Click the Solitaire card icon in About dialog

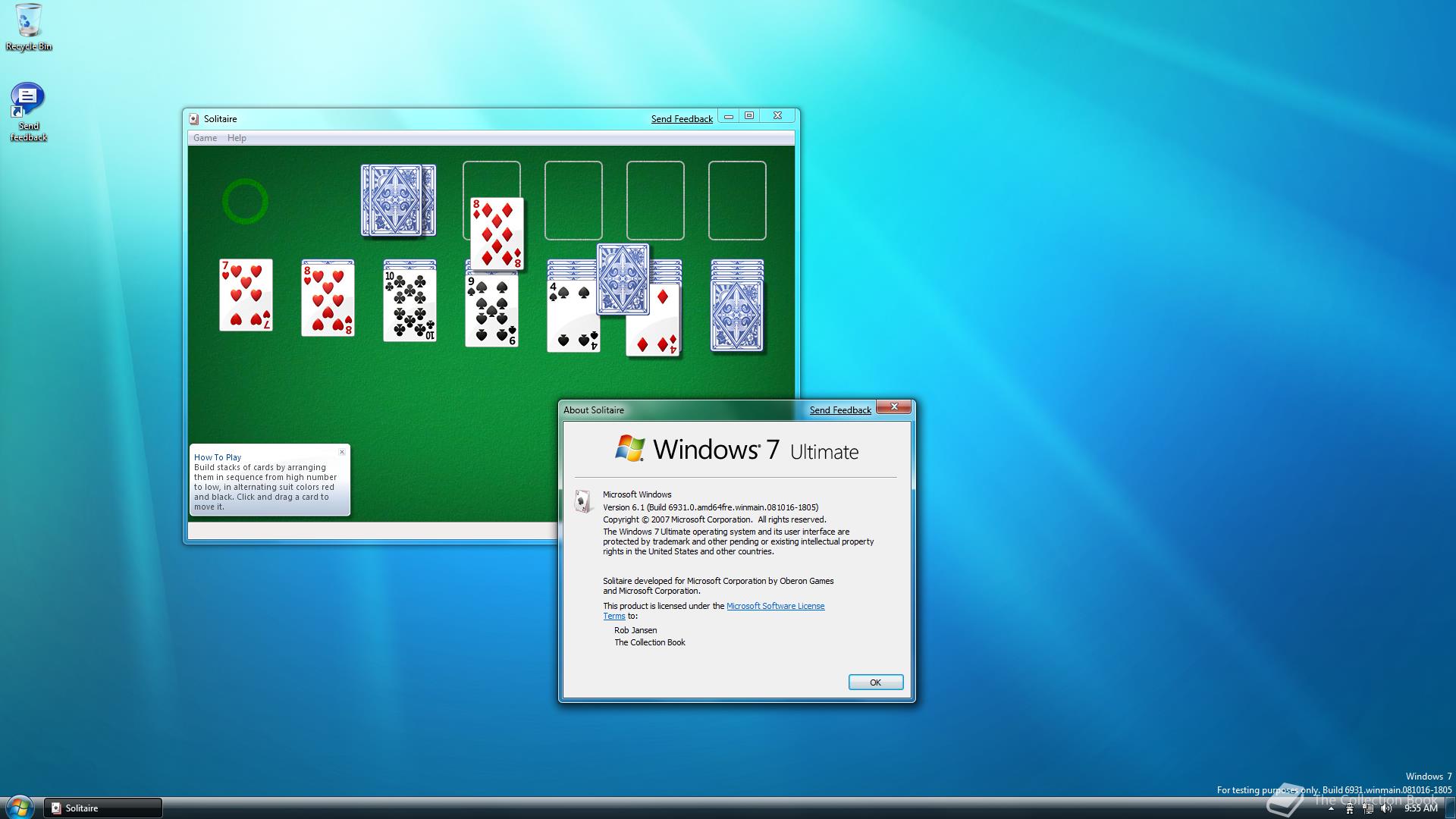pos(582,501)
